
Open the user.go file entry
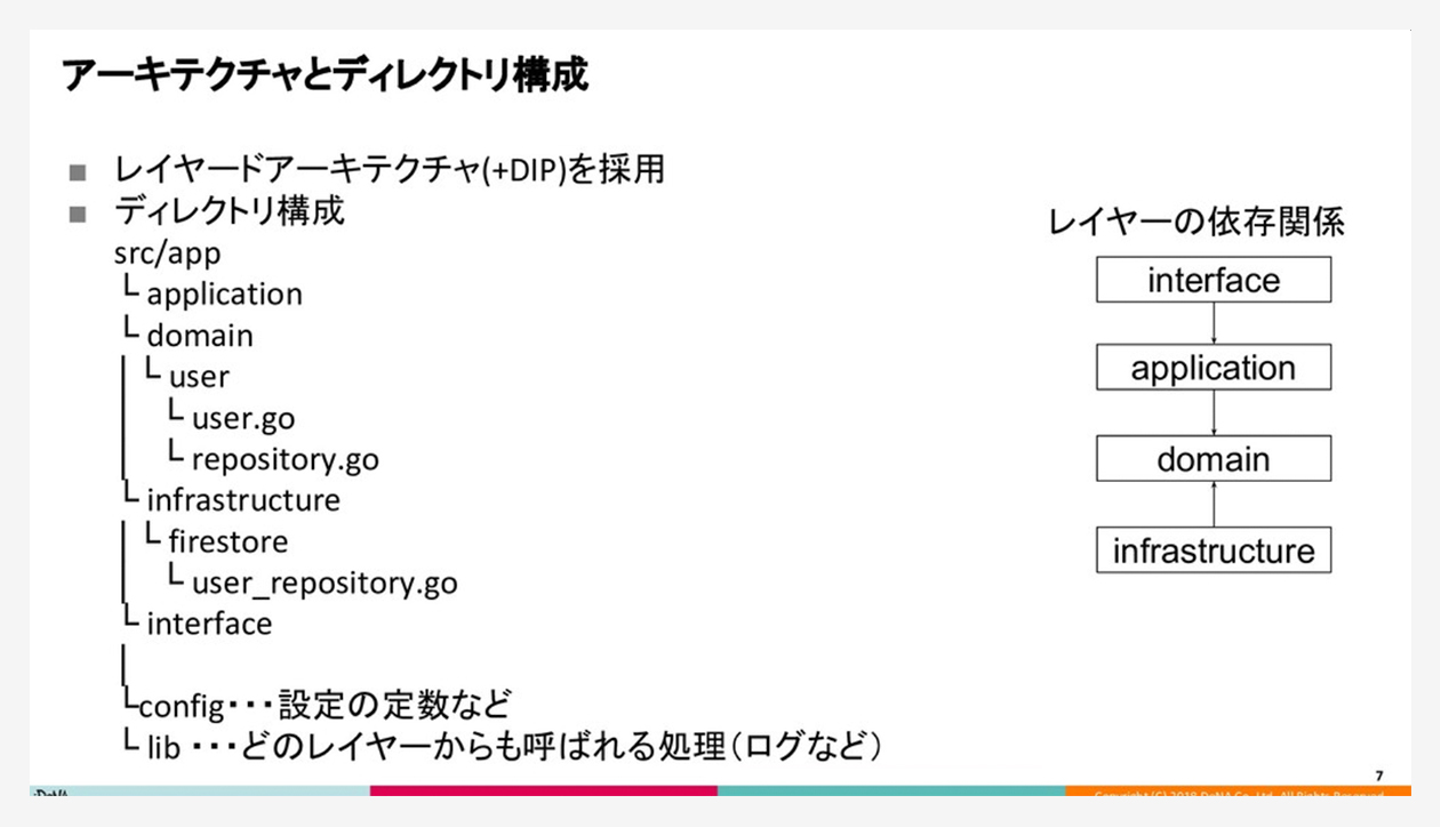243,418
